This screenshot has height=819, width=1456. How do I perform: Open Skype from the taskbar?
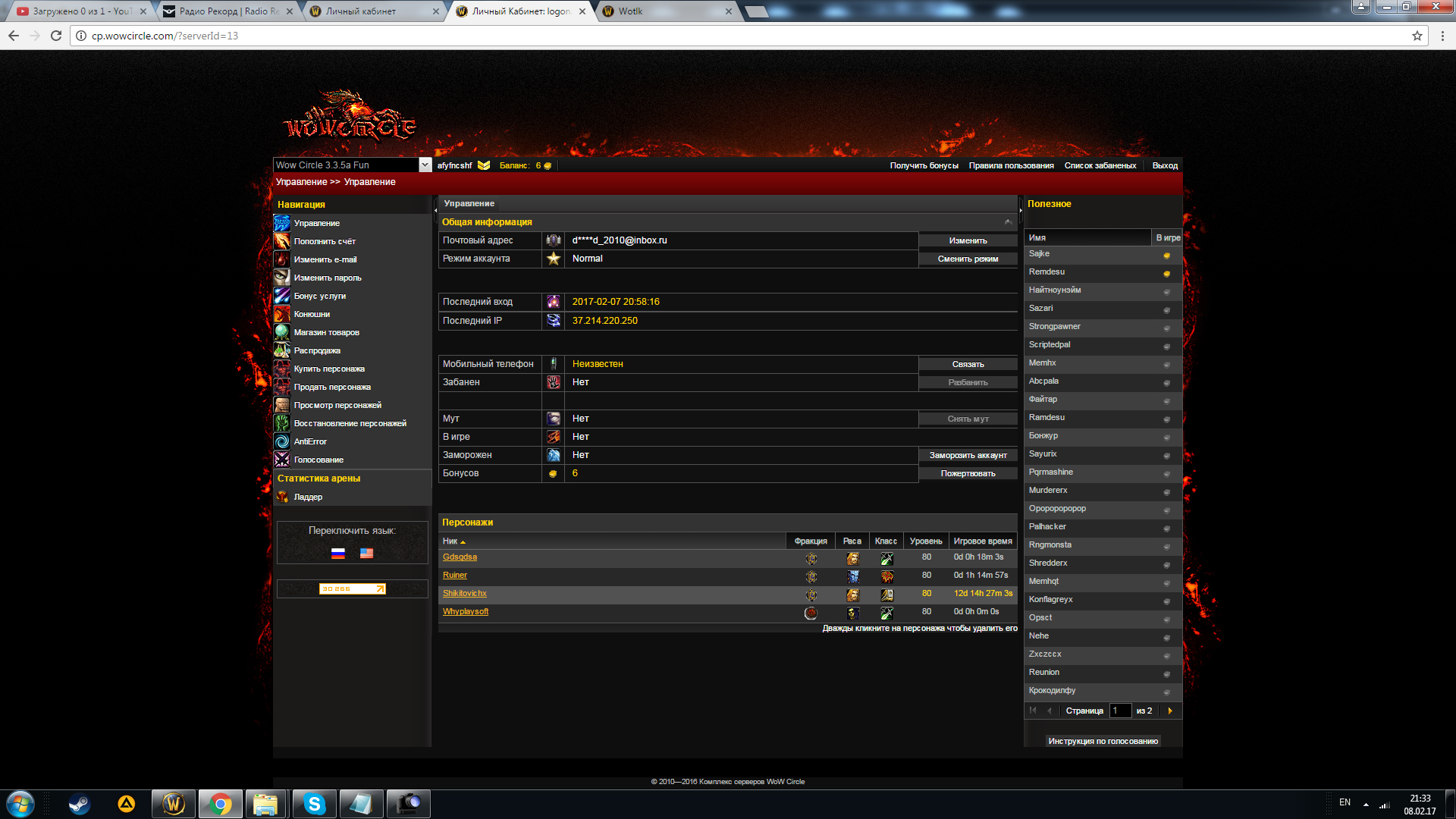(x=314, y=804)
